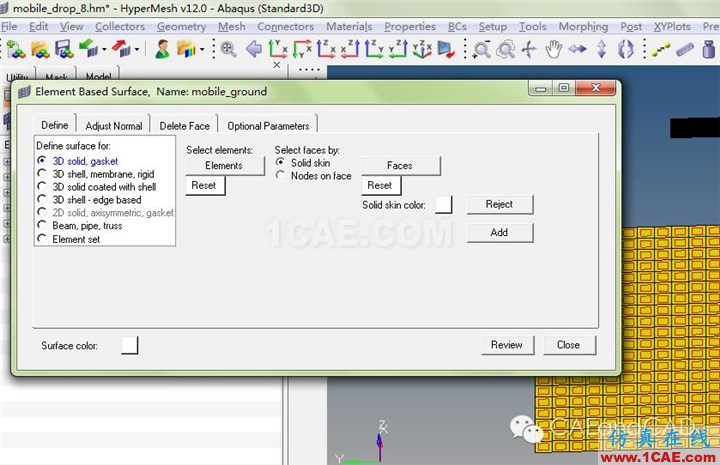Open the Solid skin color swatch
The image size is (720, 465).
(443, 204)
